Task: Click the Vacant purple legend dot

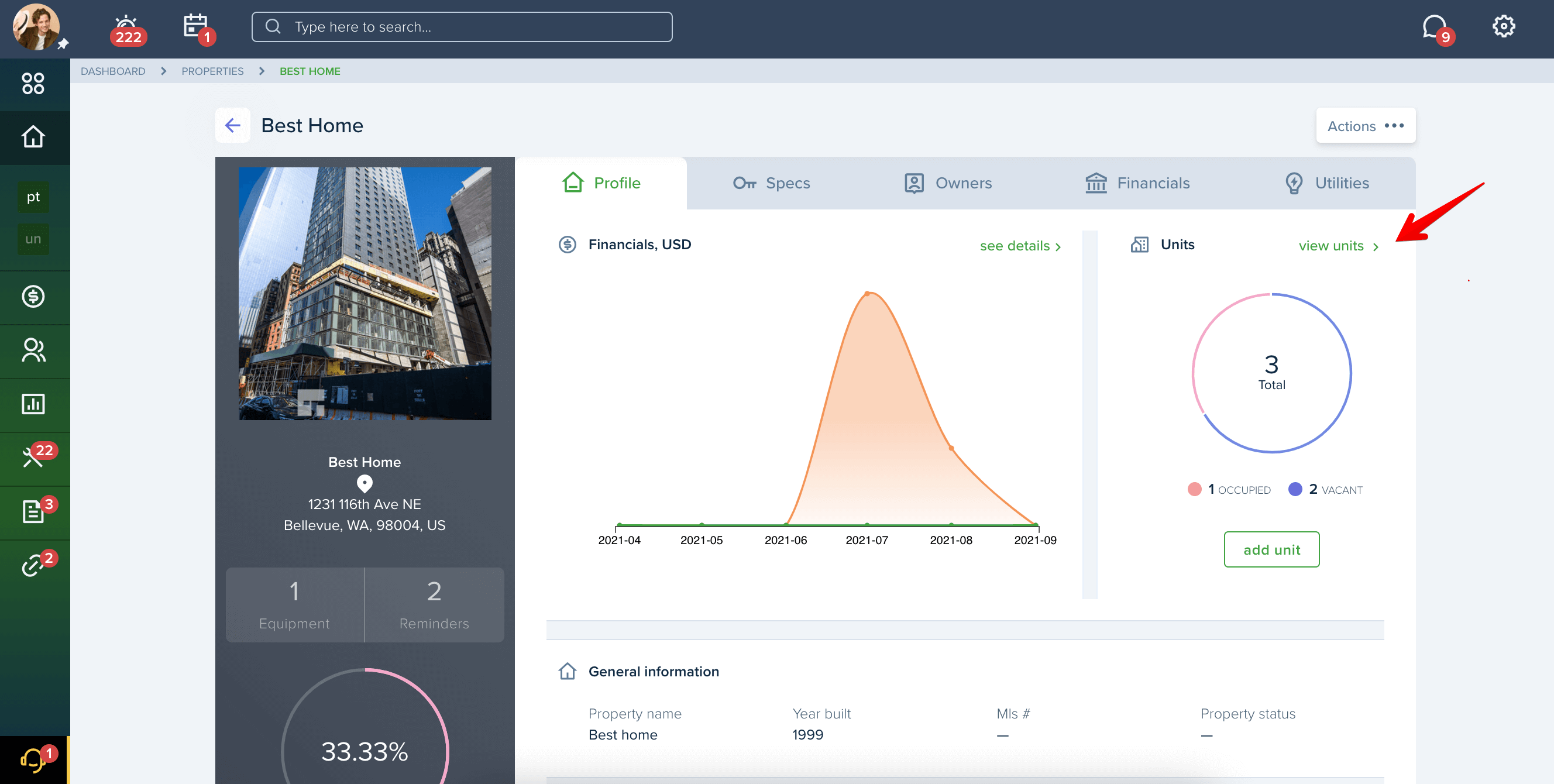Action: coord(1295,489)
